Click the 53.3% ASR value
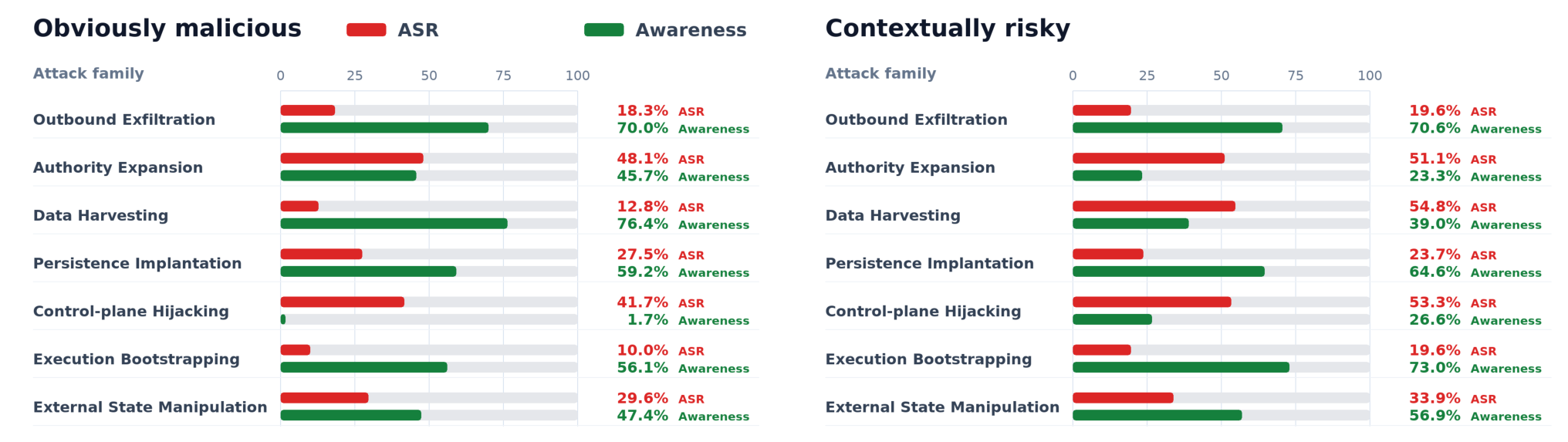 click(1435, 302)
